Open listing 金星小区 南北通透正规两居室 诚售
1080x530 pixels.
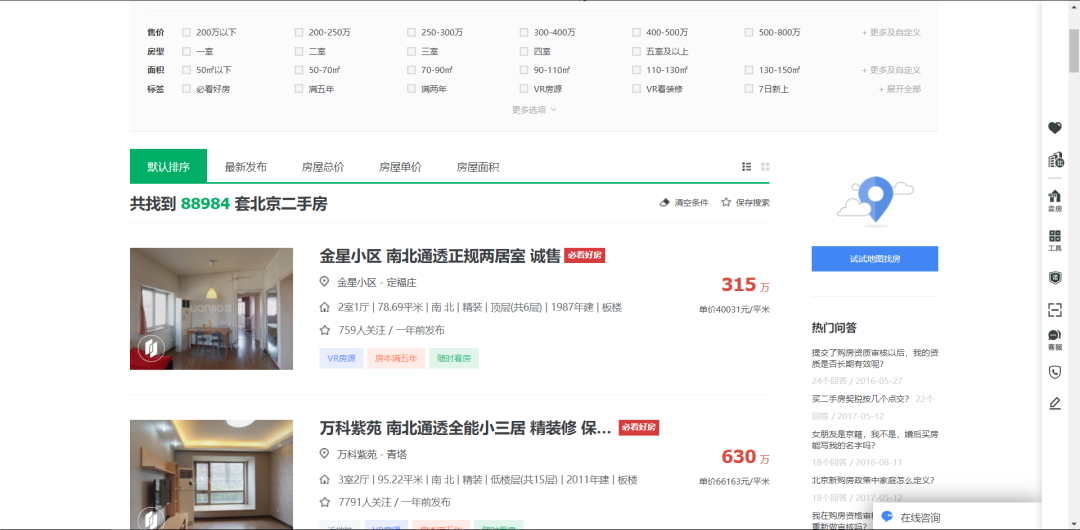pos(440,256)
